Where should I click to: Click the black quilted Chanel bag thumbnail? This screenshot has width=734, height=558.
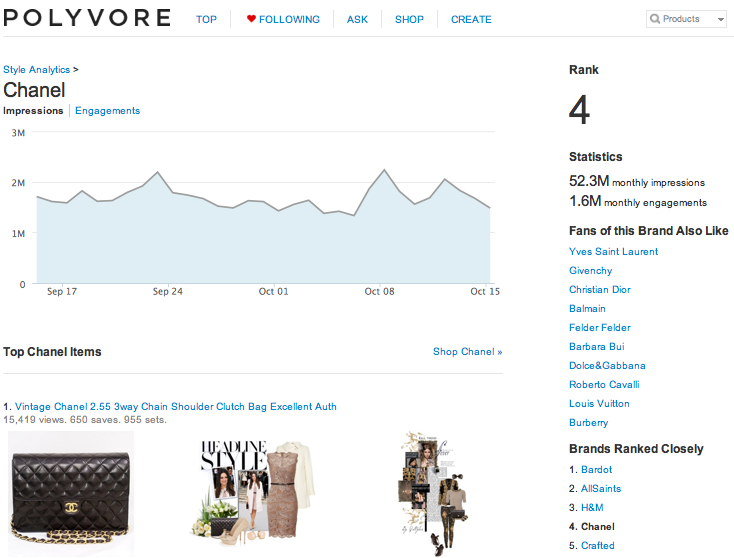[x=71, y=494]
